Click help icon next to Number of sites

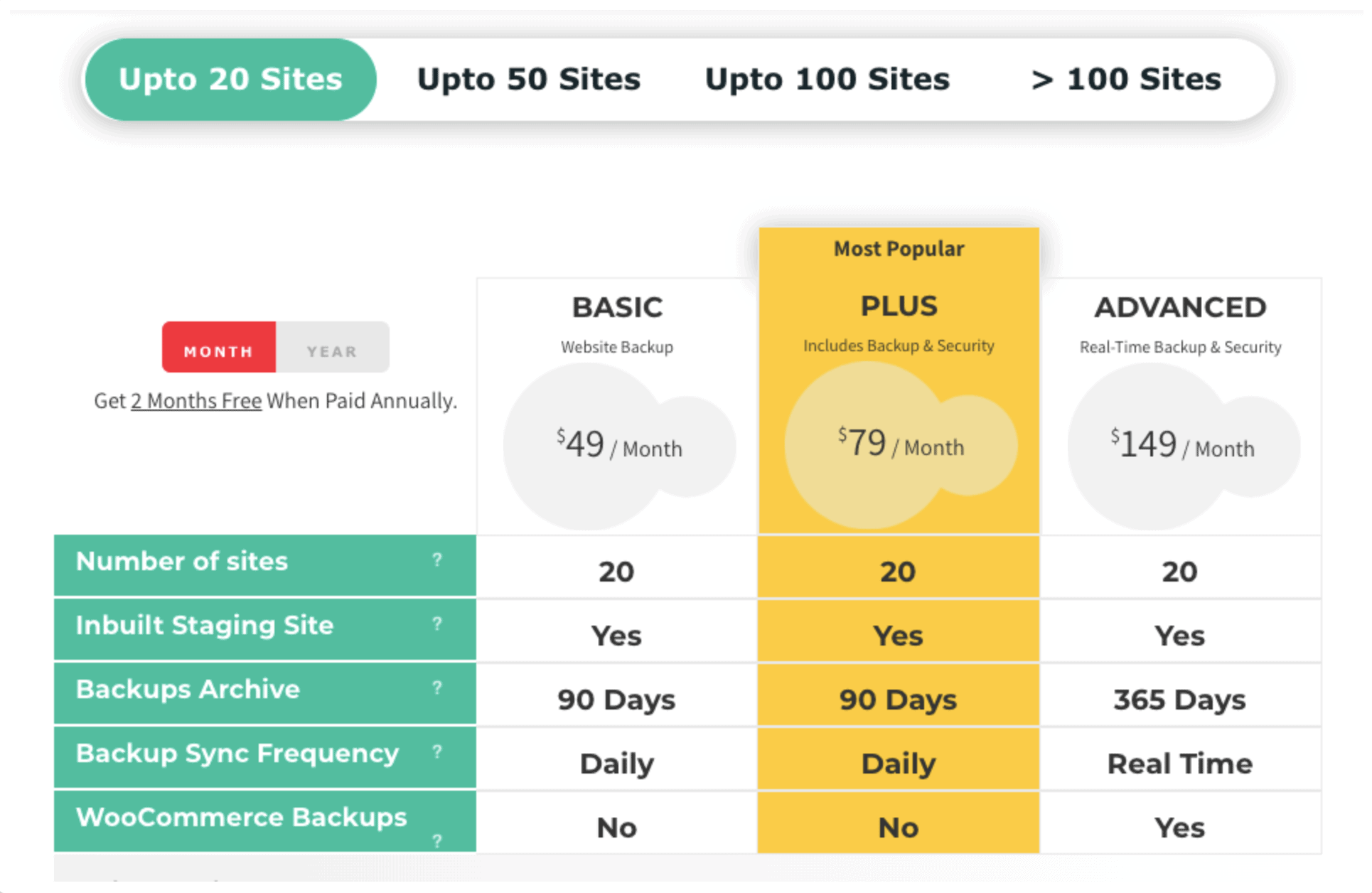tap(437, 560)
